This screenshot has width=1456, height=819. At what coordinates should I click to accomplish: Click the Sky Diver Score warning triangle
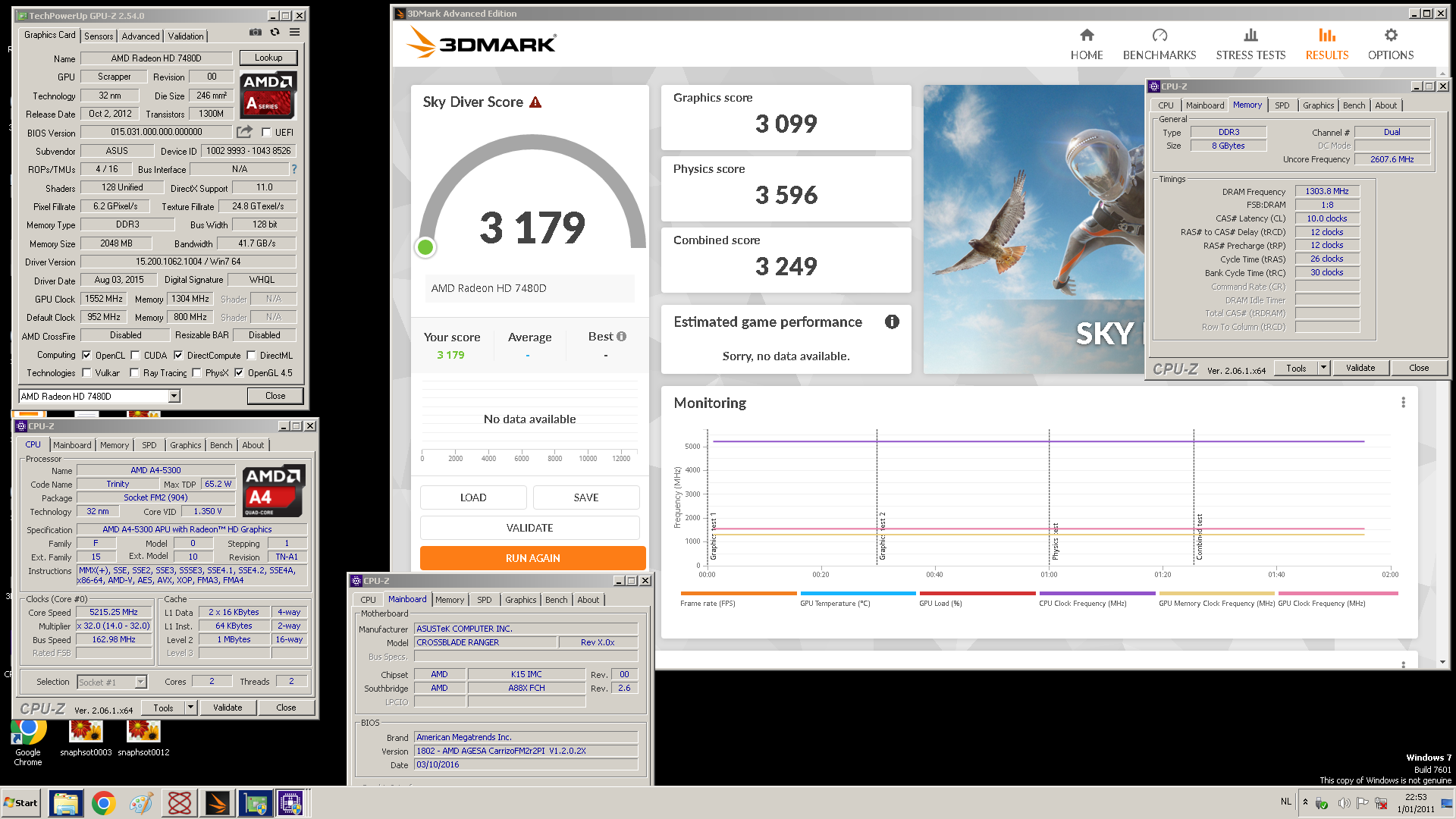coord(535,102)
